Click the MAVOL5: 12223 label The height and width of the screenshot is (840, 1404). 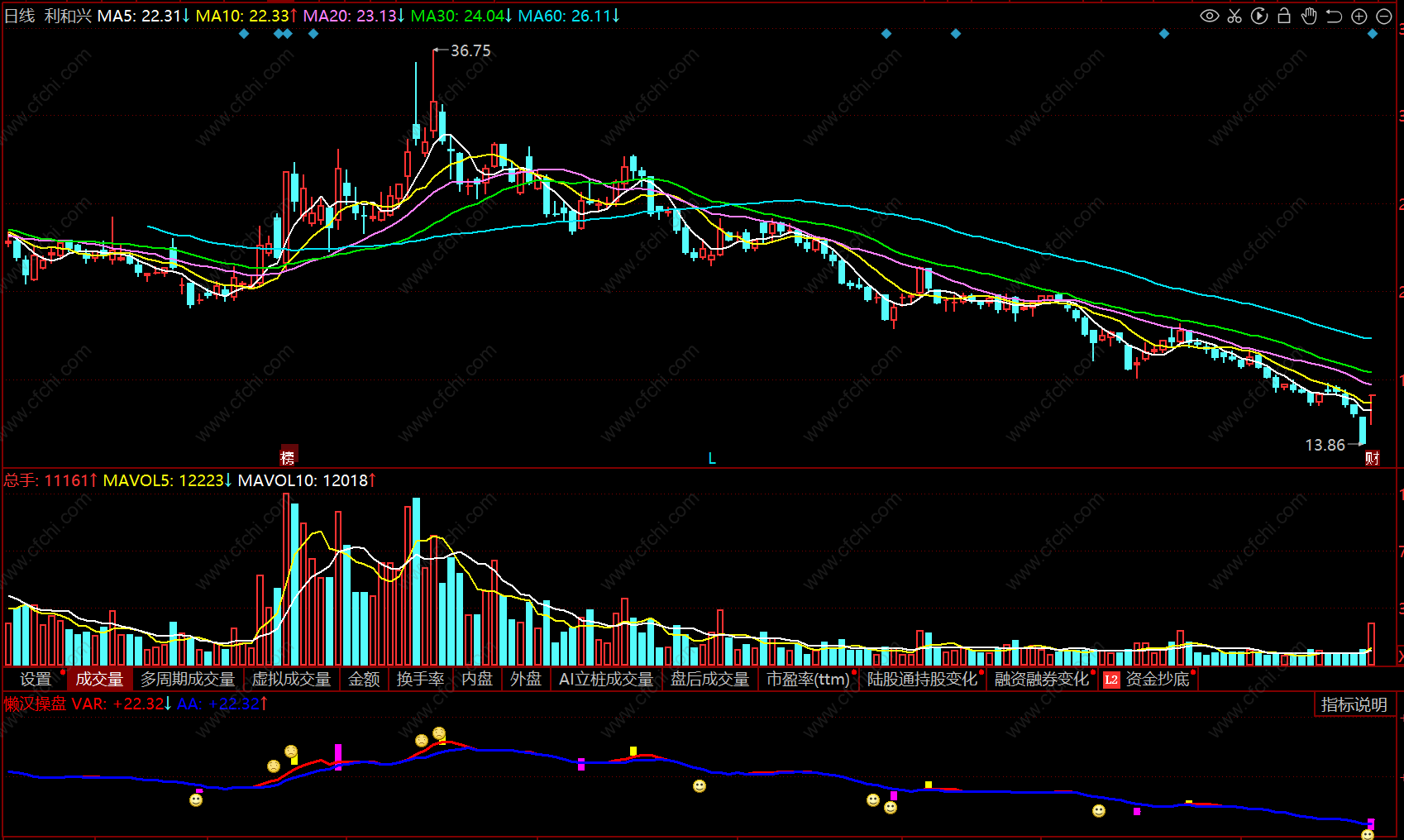click(x=168, y=480)
